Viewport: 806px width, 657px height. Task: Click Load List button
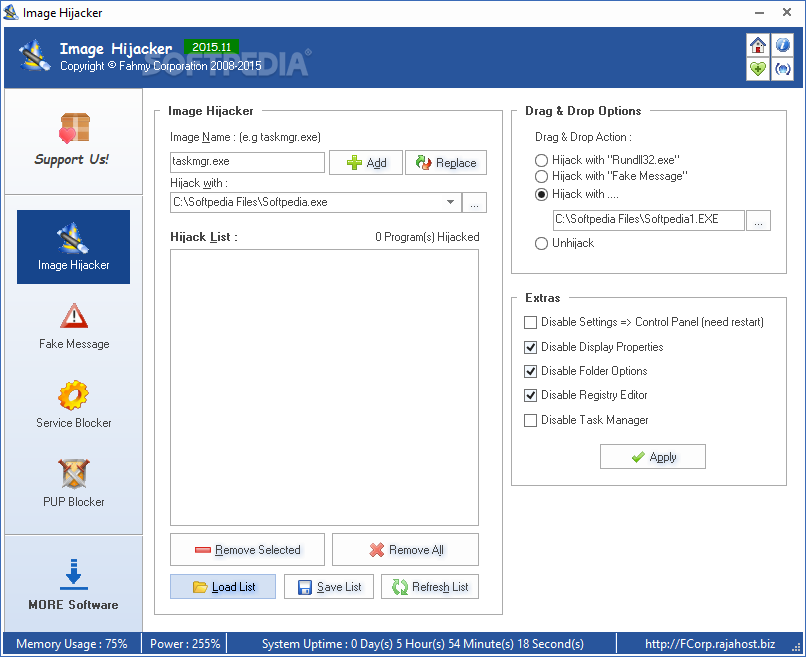(223, 587)
